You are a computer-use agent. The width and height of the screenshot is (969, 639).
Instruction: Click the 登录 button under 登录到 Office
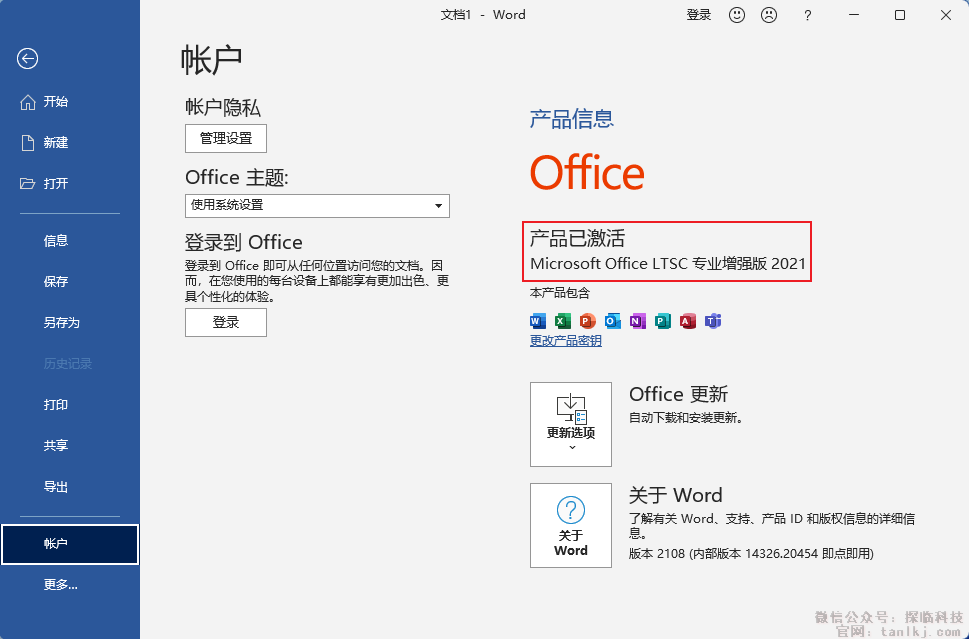click(x=226, y=323)
